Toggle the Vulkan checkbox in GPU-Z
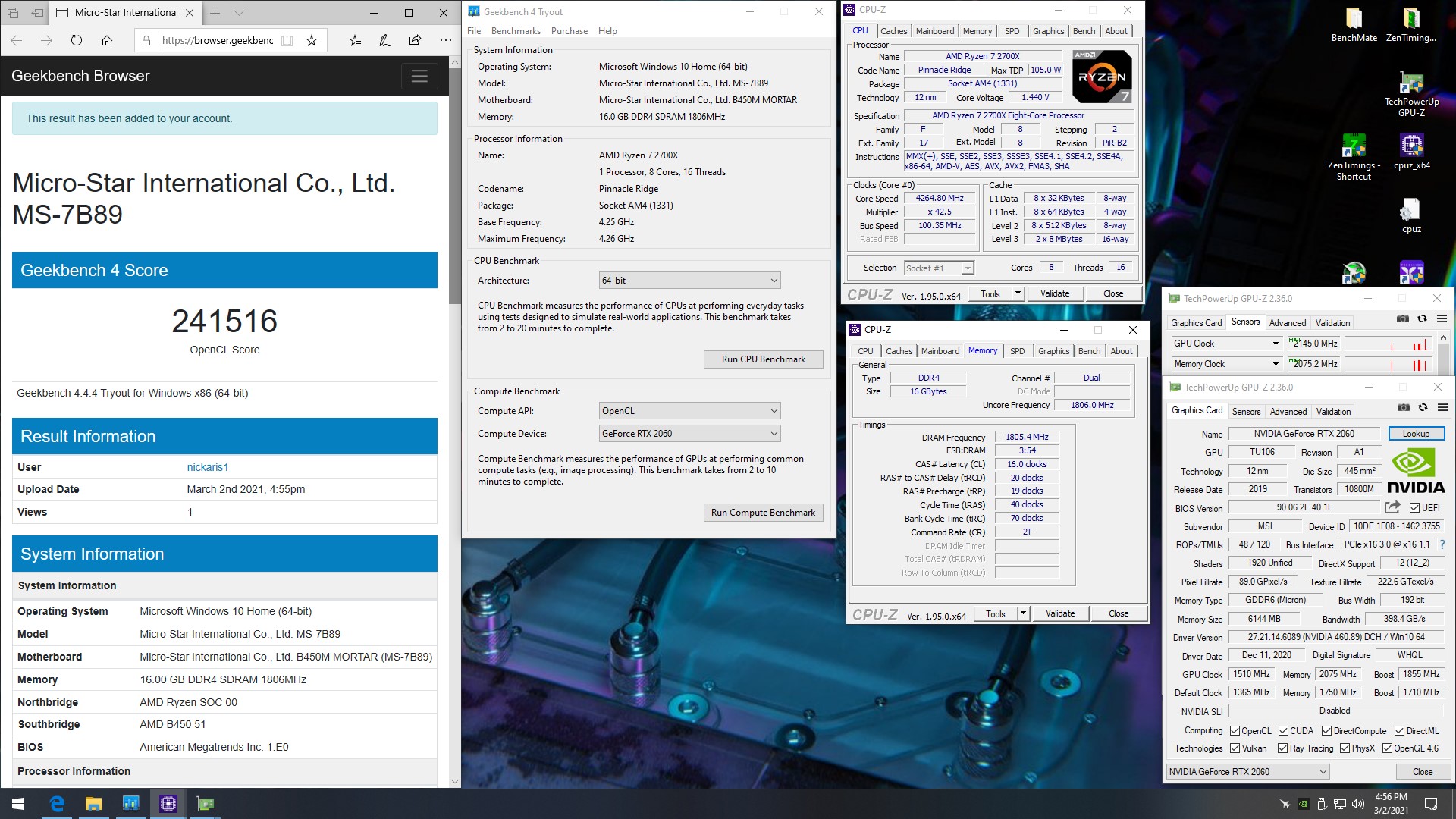Viewport: 1456px width, 819px height. tap(1235, 748)
